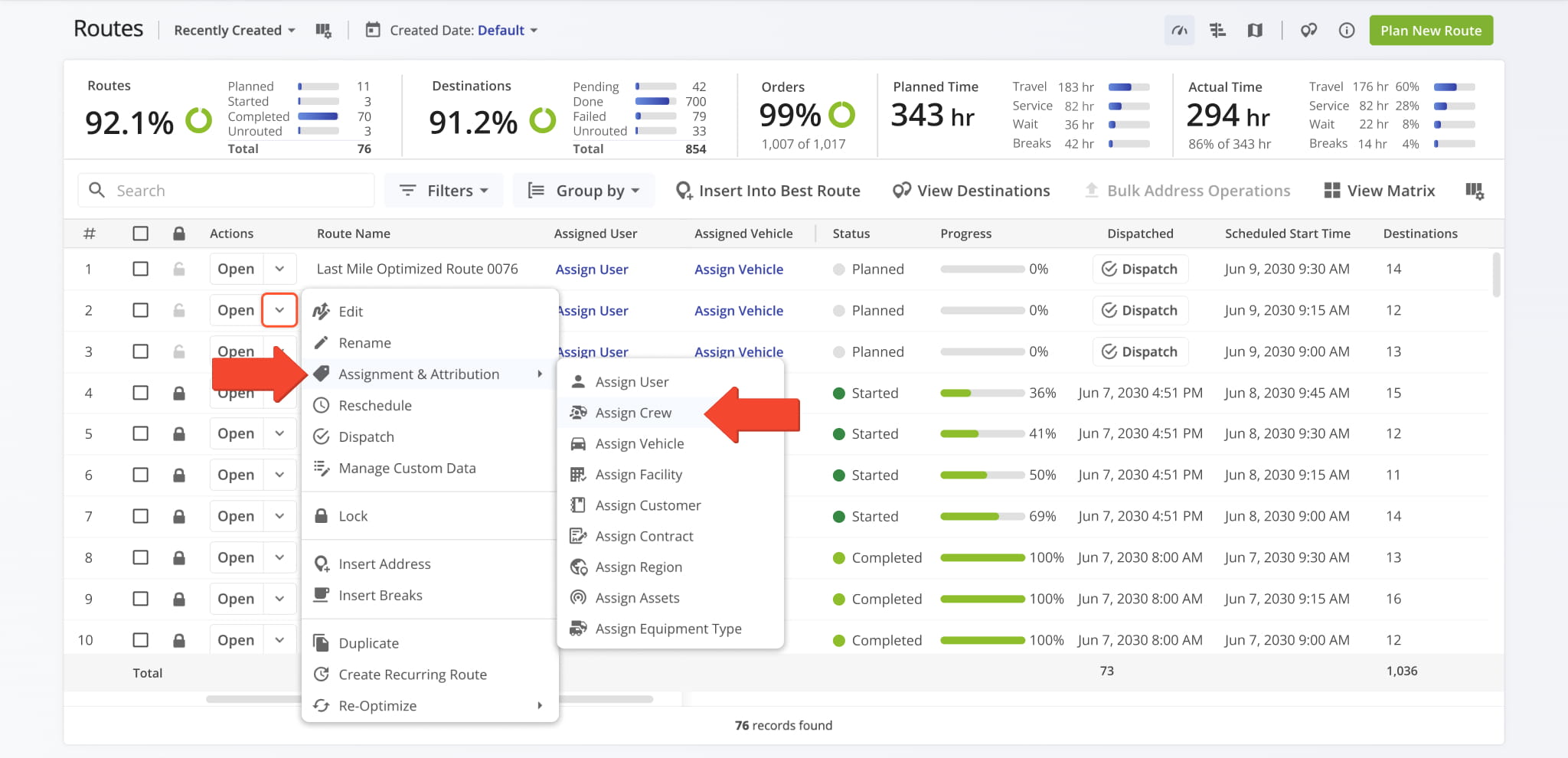Check the checkbox for row 4

click(x=140, y=393)
